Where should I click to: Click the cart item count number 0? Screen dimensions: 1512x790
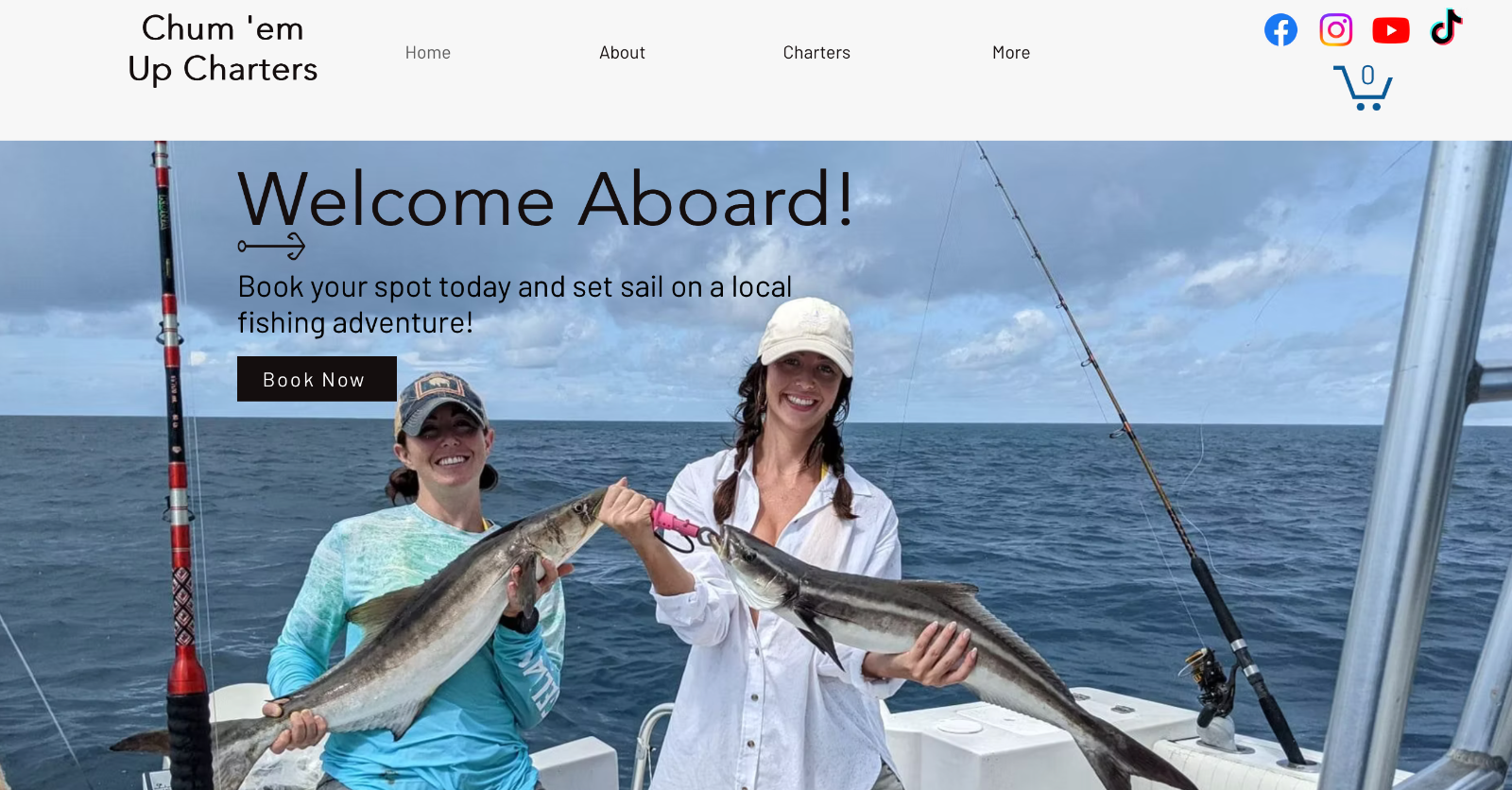tap(1367, 76)
